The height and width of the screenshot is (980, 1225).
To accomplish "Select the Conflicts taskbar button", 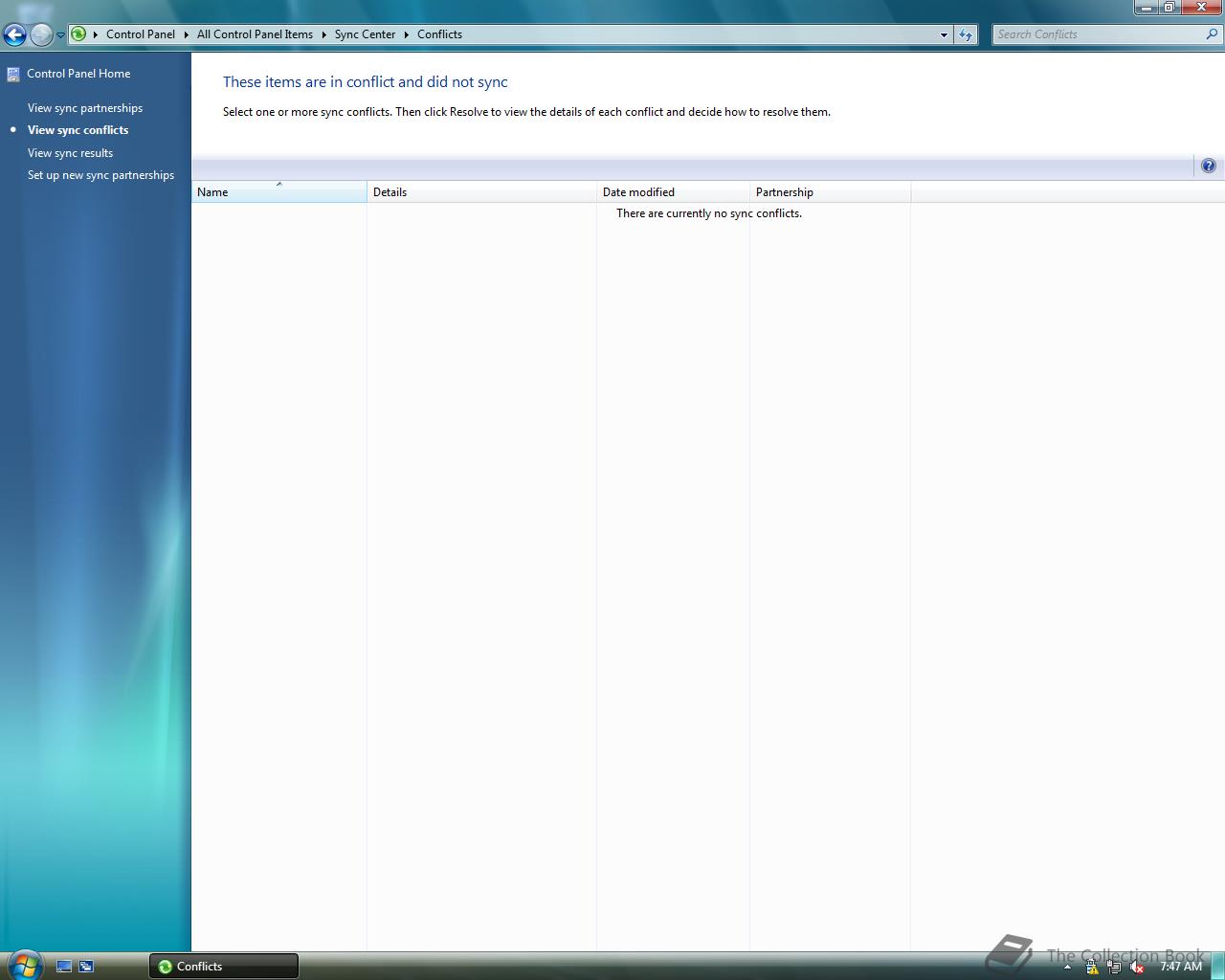I will (x=224, y=967).
